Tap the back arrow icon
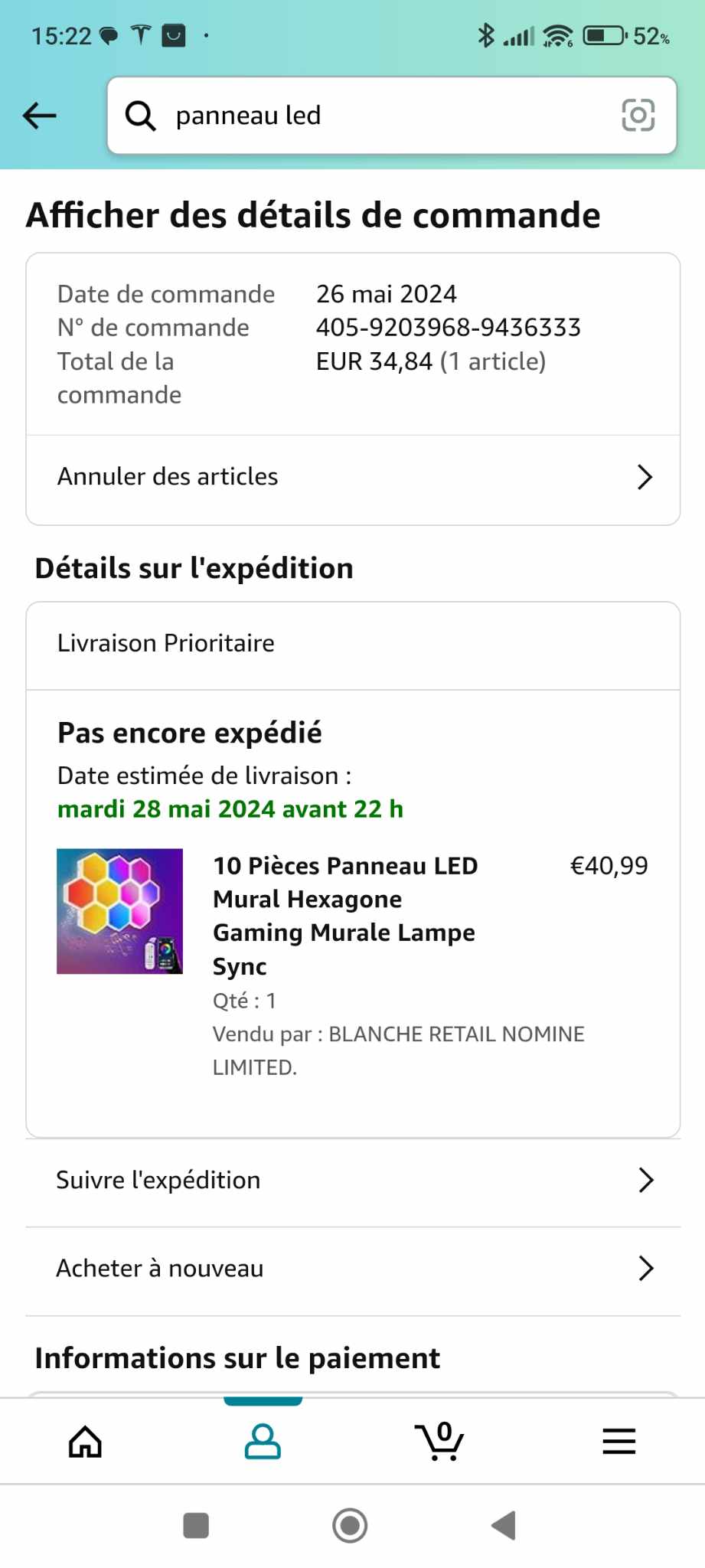 tap(40, 116)
